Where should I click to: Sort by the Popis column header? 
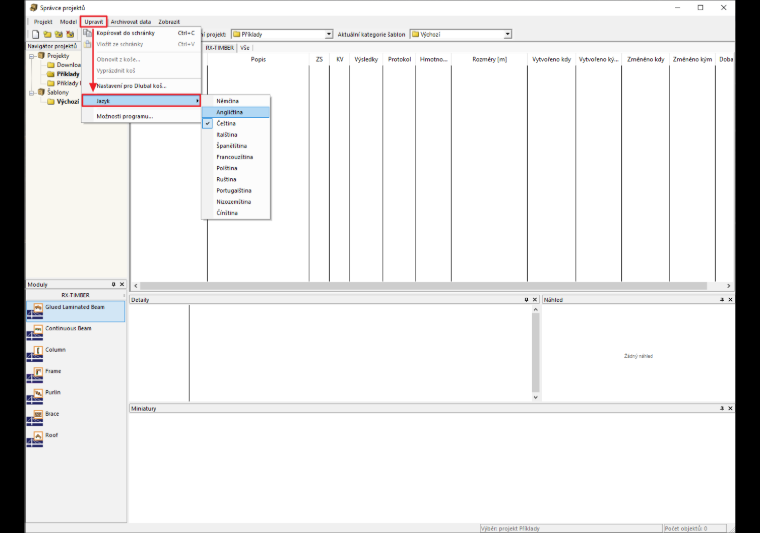(258, 59)
